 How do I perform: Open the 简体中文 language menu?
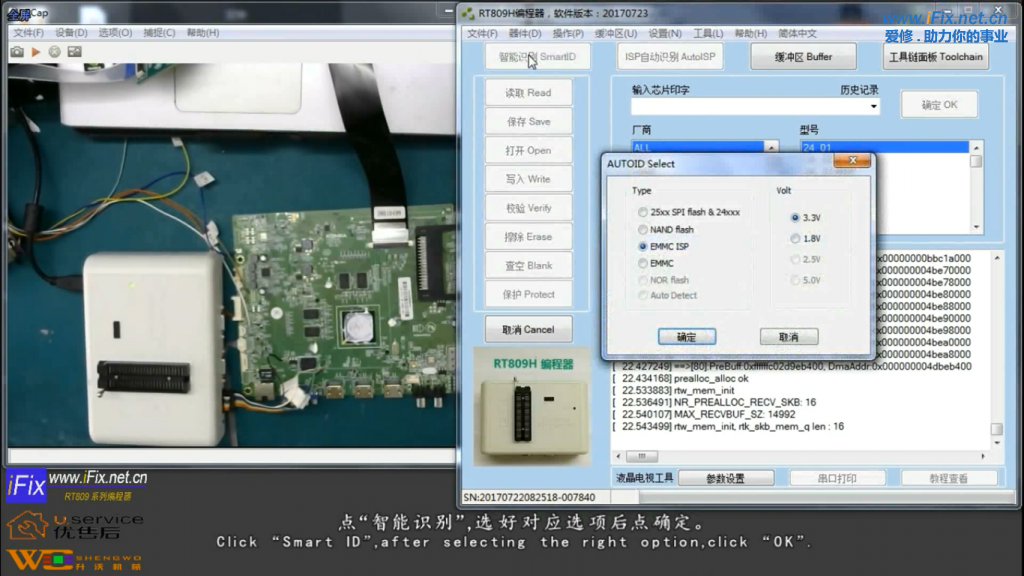[x=797, y=33]
